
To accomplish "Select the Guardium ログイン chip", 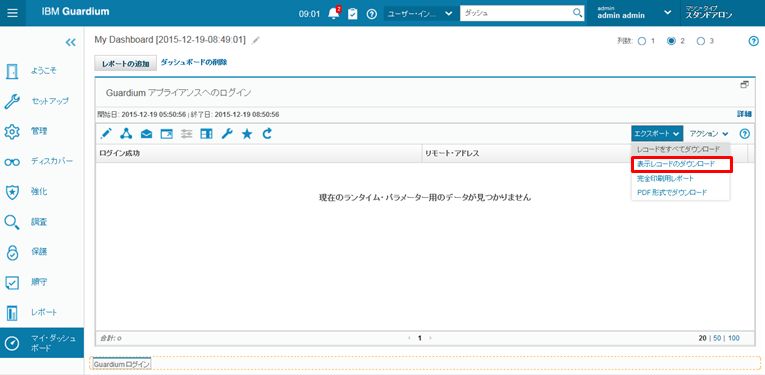I will (x=121, y=364).
